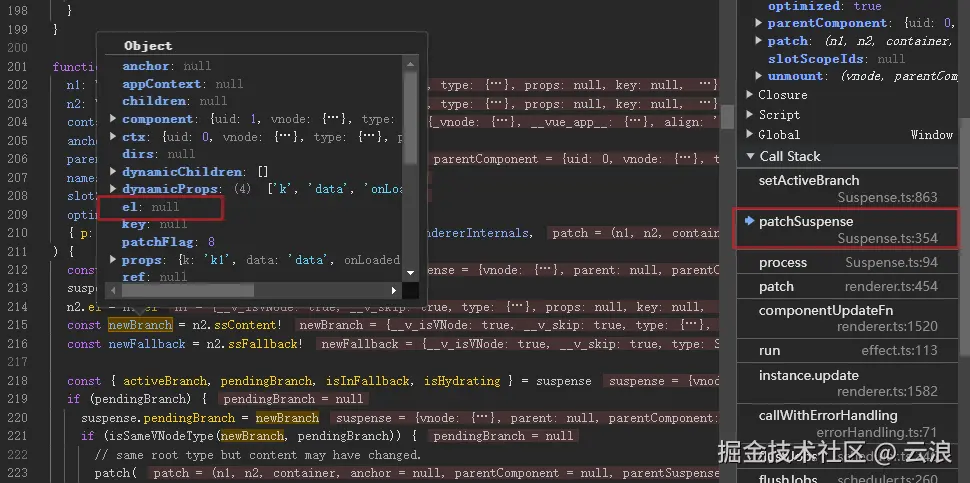Click the anchor: null property
The width and height of the screenshot is (970, 483).
[x=166, y=66]
